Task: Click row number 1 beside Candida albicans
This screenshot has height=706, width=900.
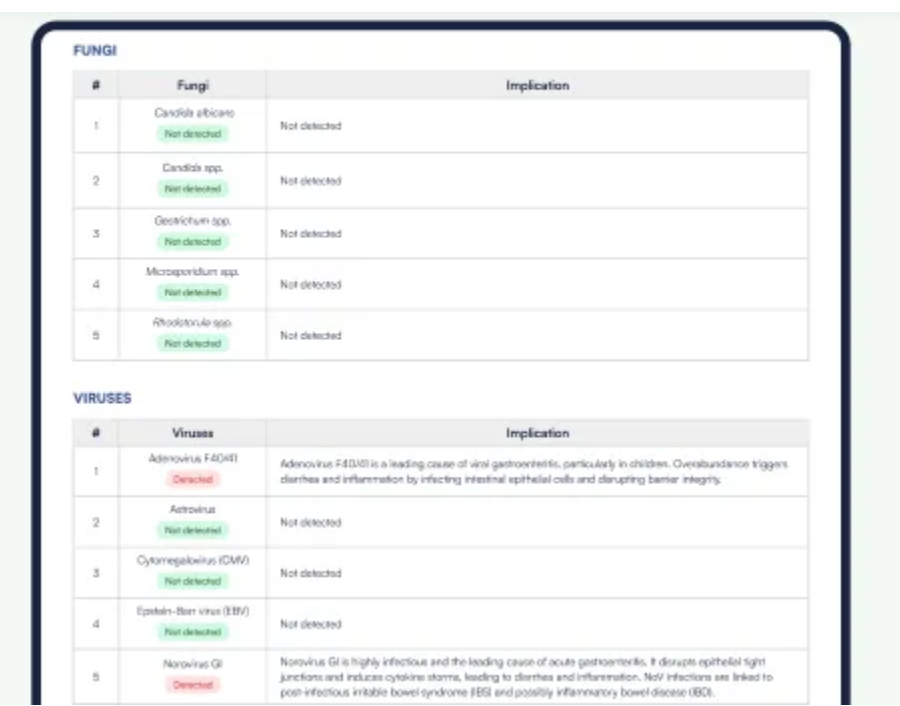Action: [96, 126]
